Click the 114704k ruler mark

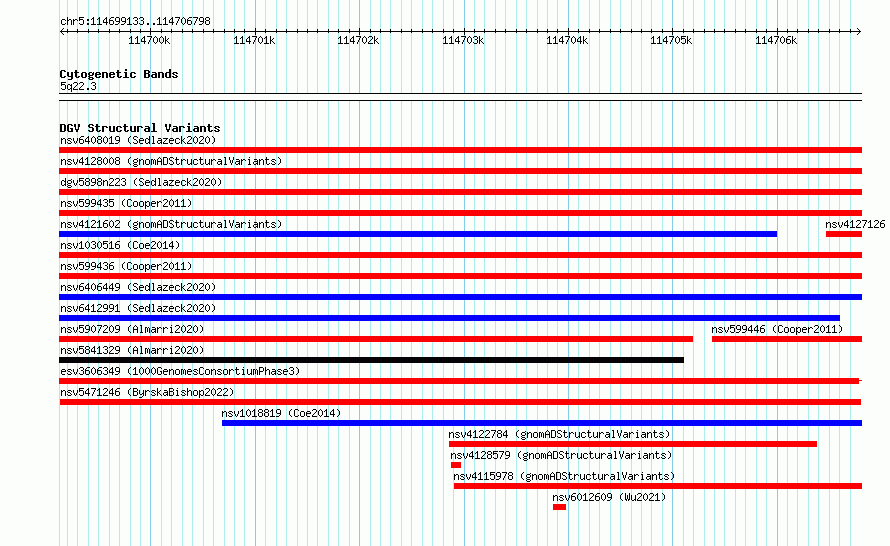(566, 40)
